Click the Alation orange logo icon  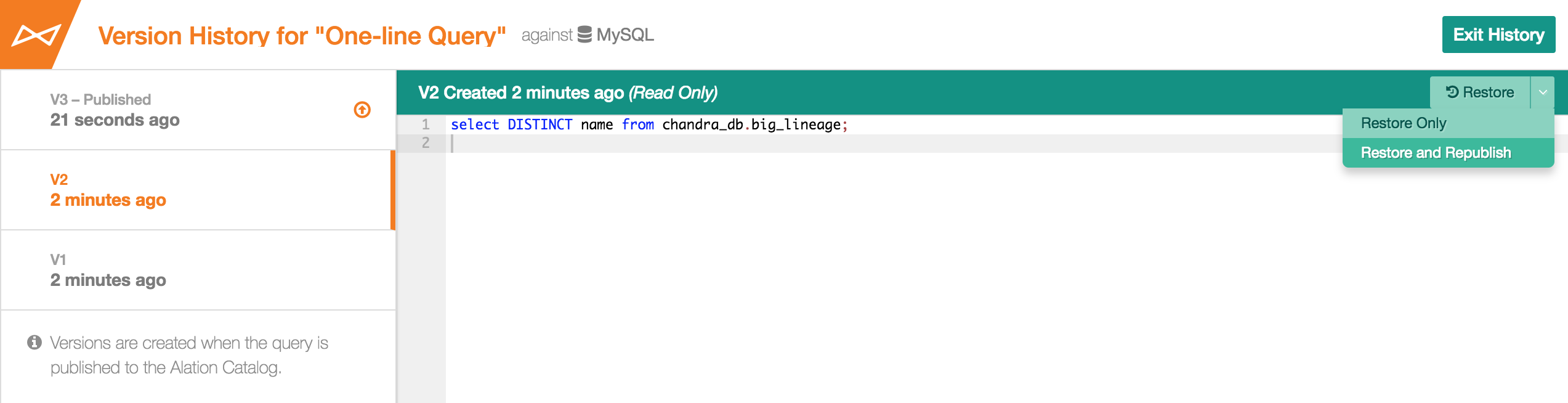click(37, 35)
